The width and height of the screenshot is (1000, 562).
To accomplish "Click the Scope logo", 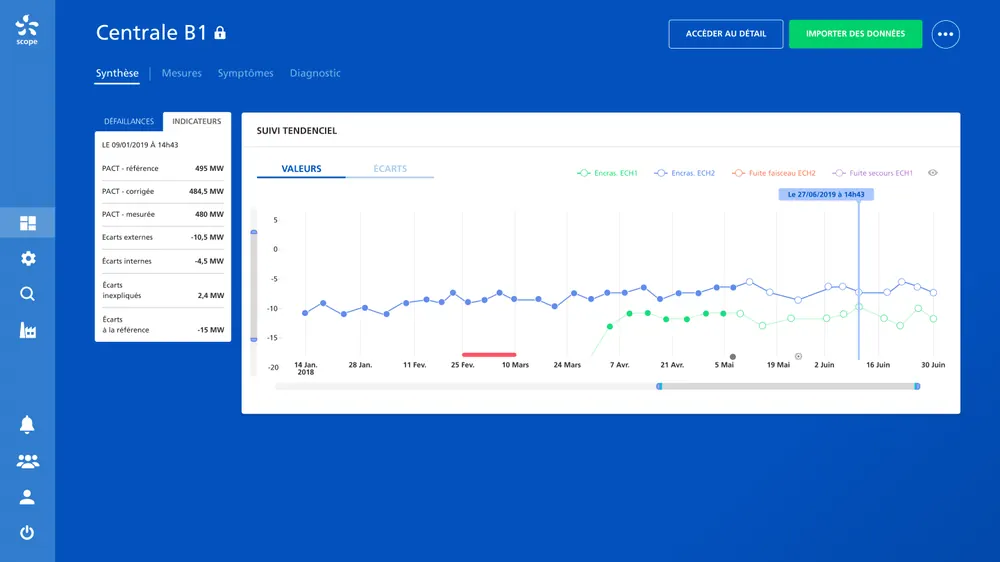I will (27, 30).
